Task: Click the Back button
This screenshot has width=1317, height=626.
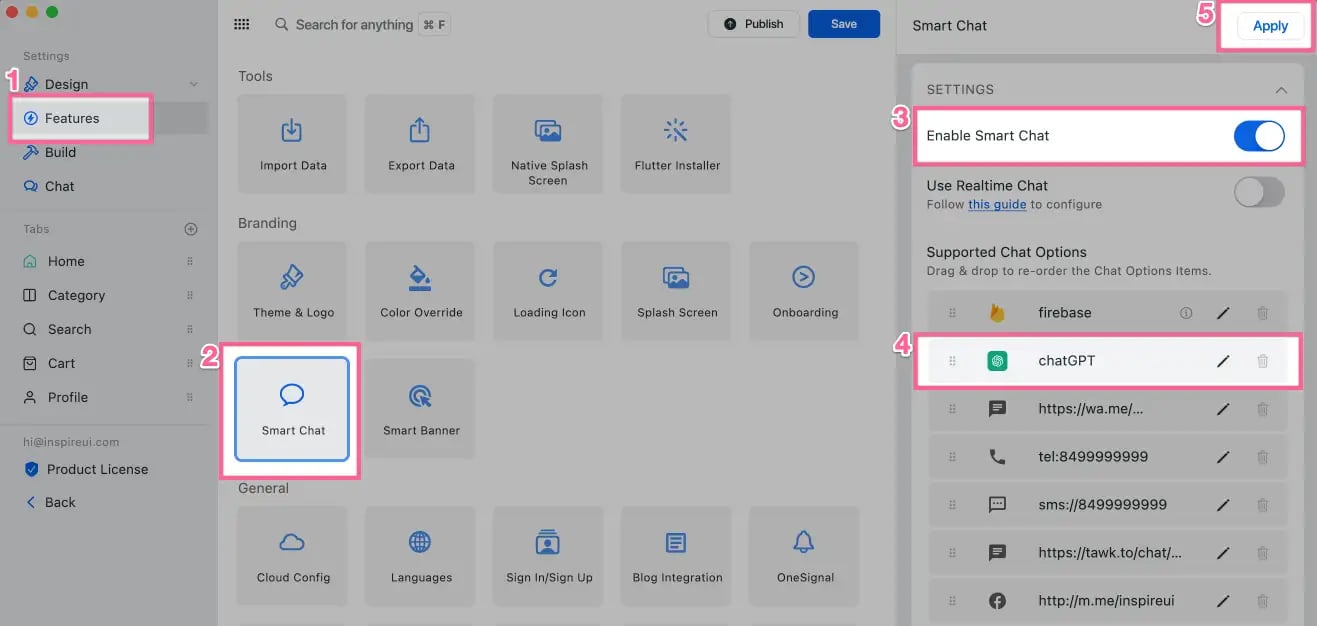Action: [x=60, y=502]
